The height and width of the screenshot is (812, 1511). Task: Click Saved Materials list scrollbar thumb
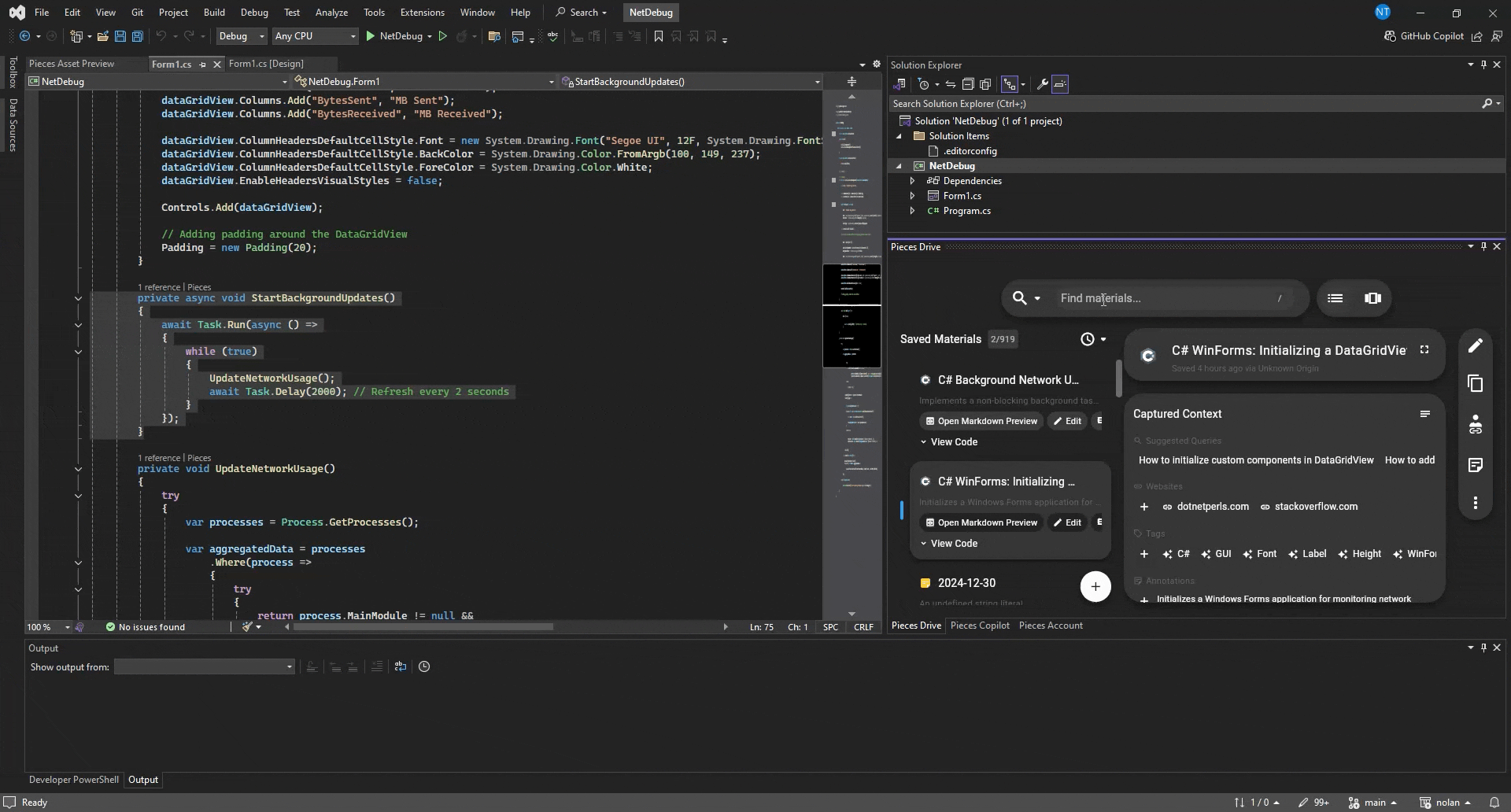(1118, 378)
